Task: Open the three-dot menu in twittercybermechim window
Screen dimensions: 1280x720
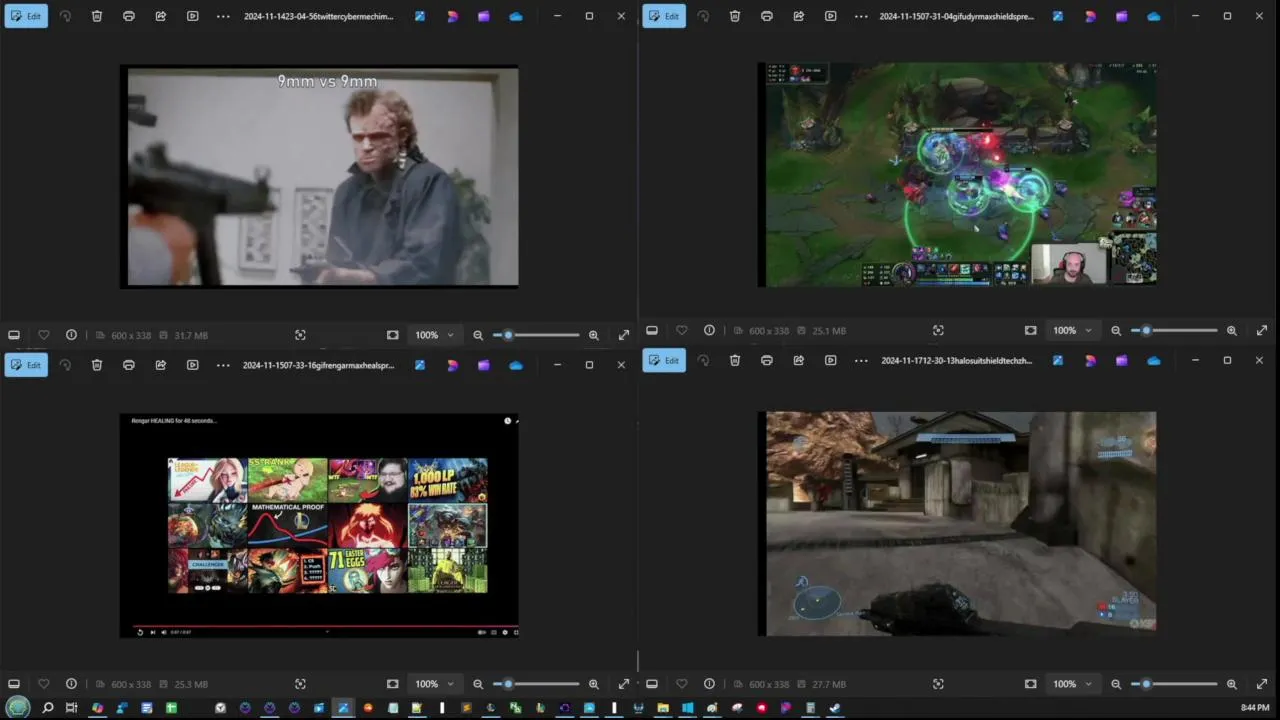Action: click(x=223, y=16)
